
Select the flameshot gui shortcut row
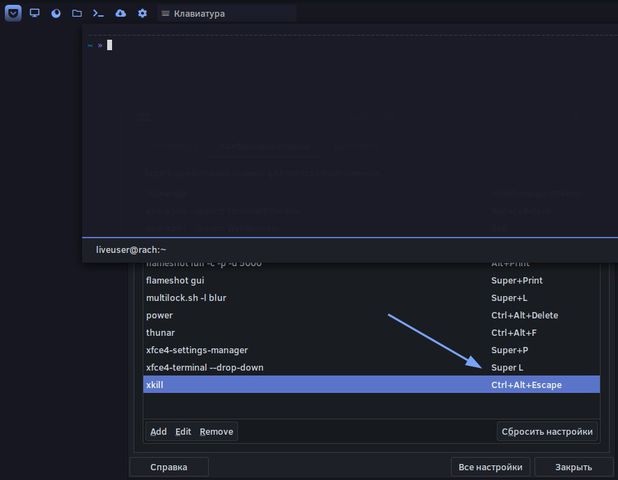coord(371,281)
